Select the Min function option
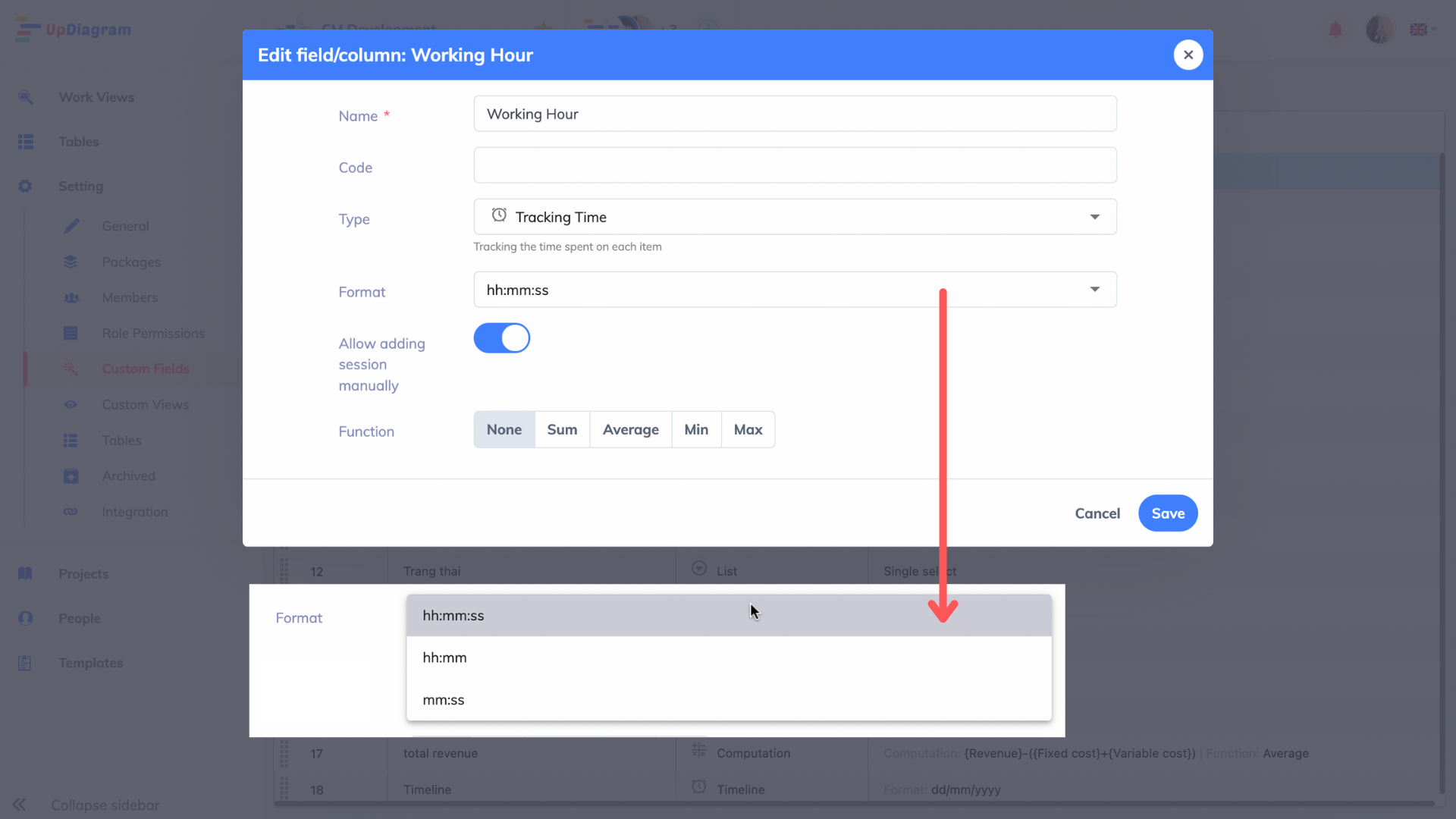Viewport: 1456px width, 819px height. (696, 430)
